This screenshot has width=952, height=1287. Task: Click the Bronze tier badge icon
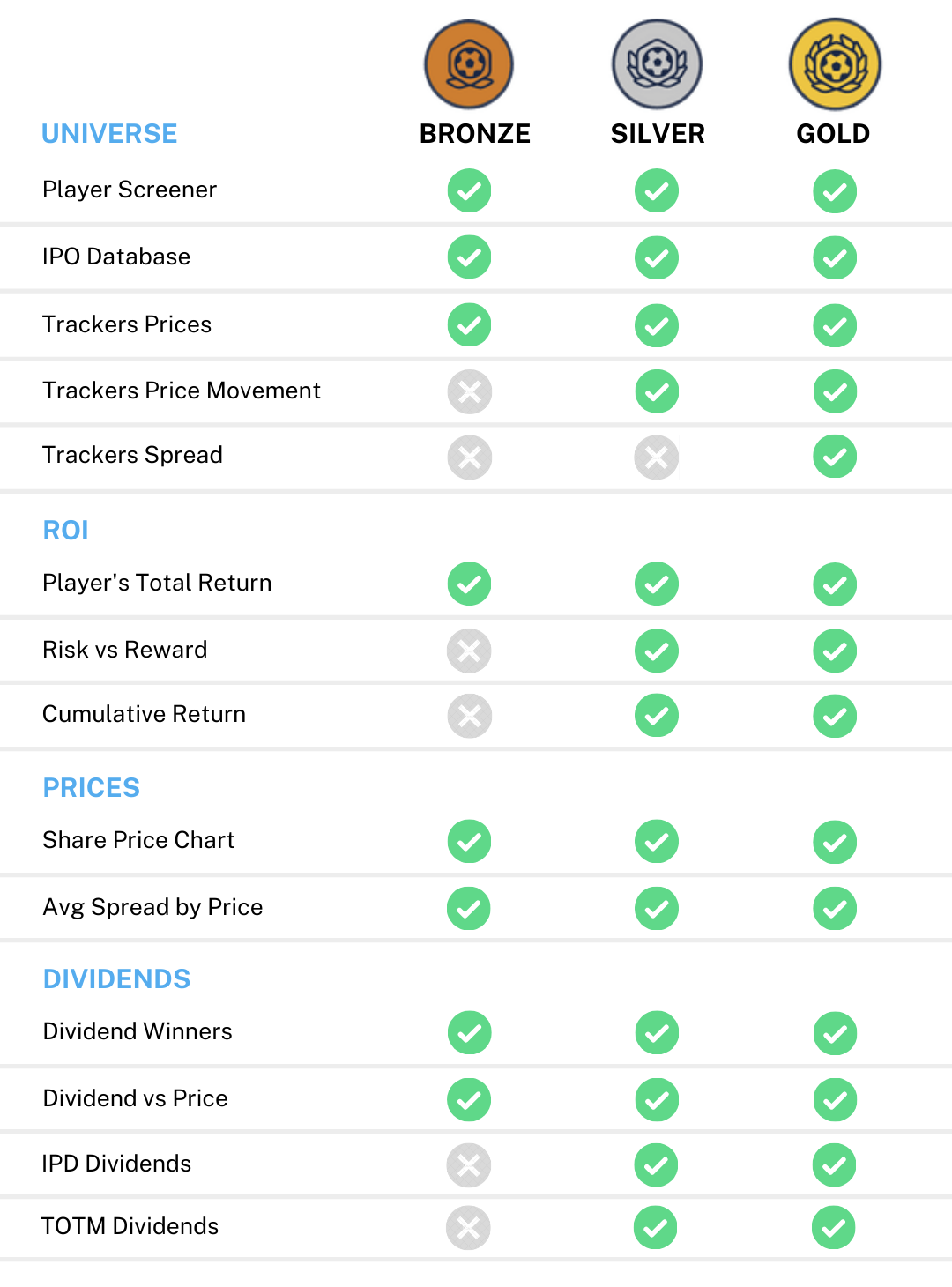pos(469,64)
